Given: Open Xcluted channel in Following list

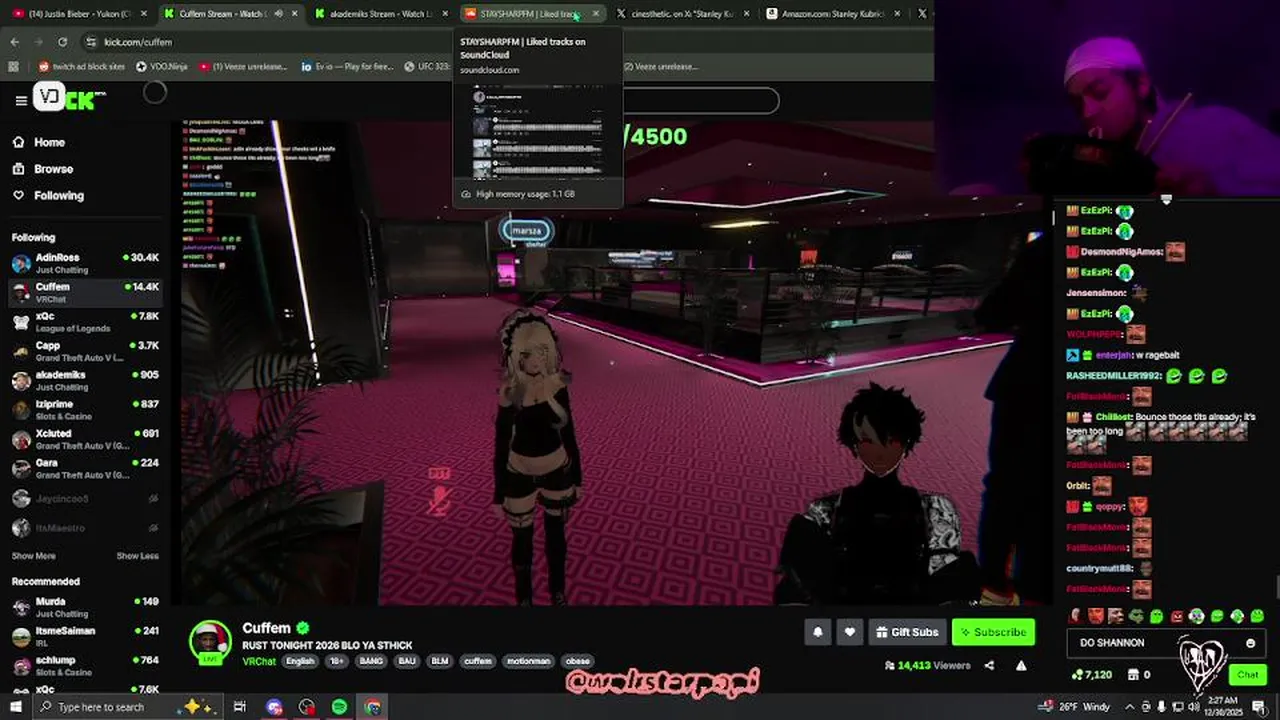Looking at the screenshot, I should [85, 439].
